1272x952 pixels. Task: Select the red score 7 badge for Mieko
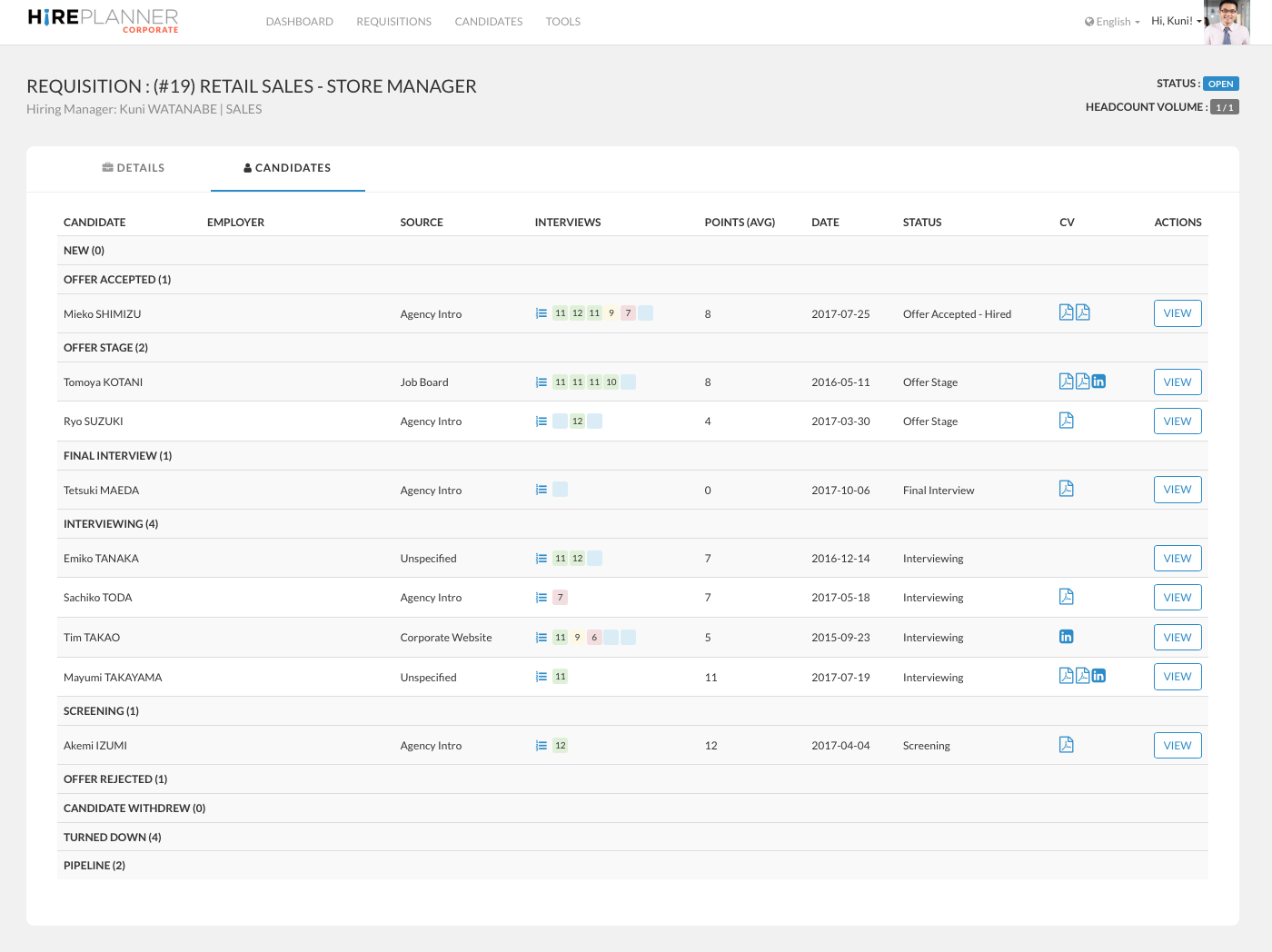pos(628,313)
